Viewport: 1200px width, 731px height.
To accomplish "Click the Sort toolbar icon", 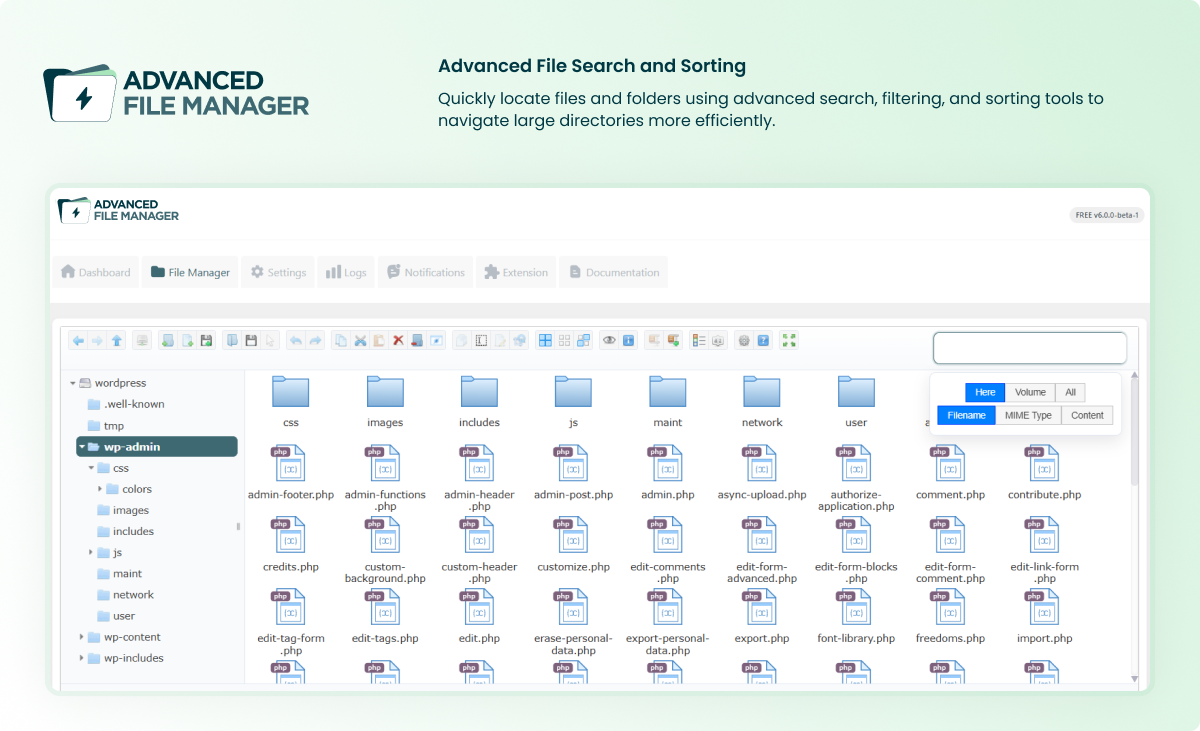I will (x=717, y=341).
